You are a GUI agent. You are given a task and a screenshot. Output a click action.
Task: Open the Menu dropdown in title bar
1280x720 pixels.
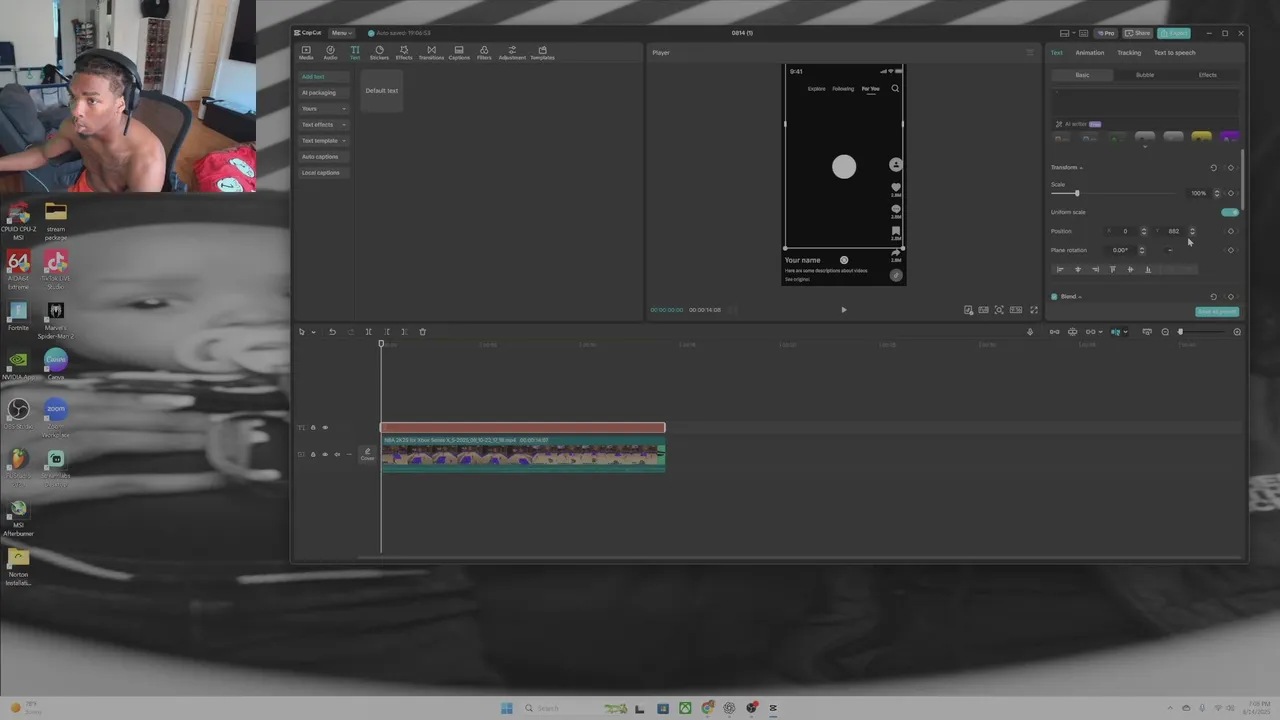(341, 33)
